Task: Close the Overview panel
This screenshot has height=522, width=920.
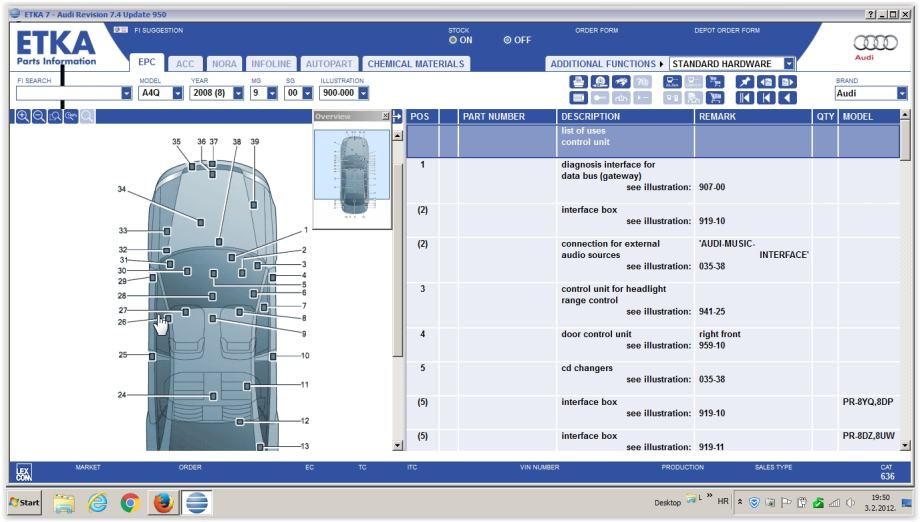Action: pyautogui.click(x=385, y=116)
